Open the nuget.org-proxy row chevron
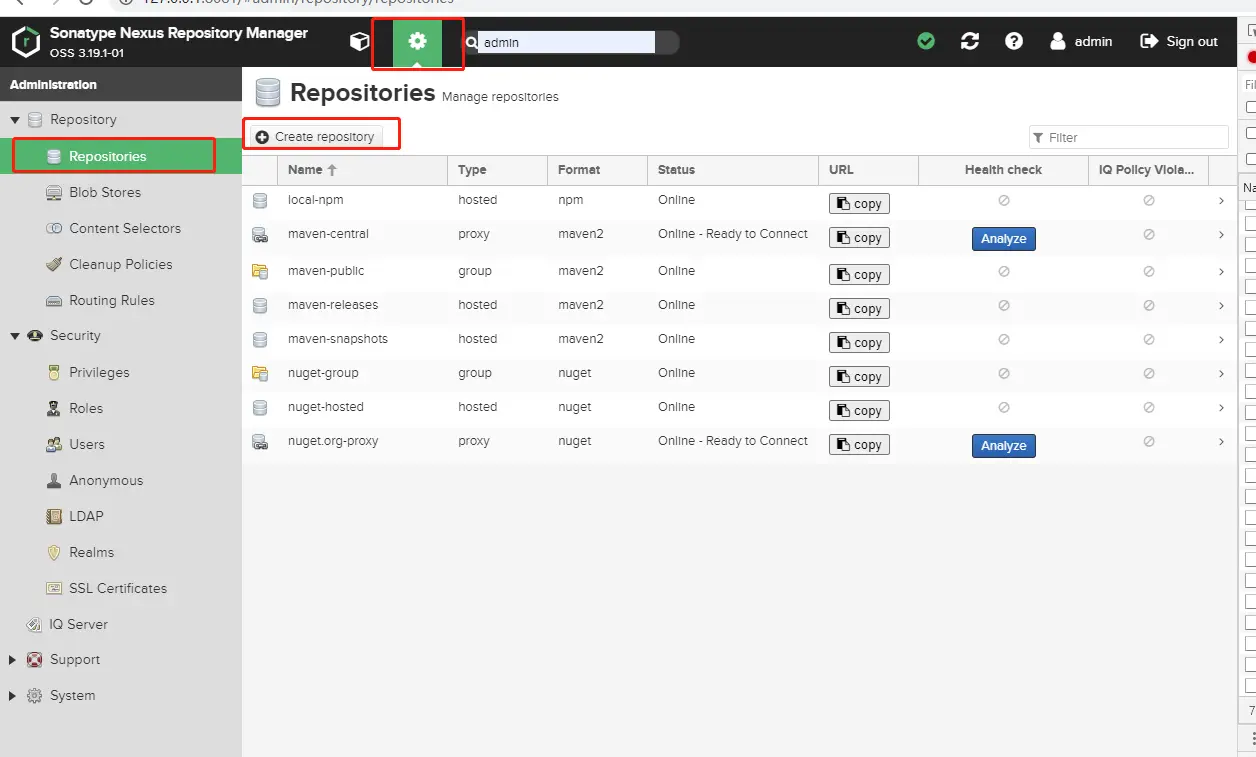Screen dimensions: 1256x757 [x=1221, y=442]
